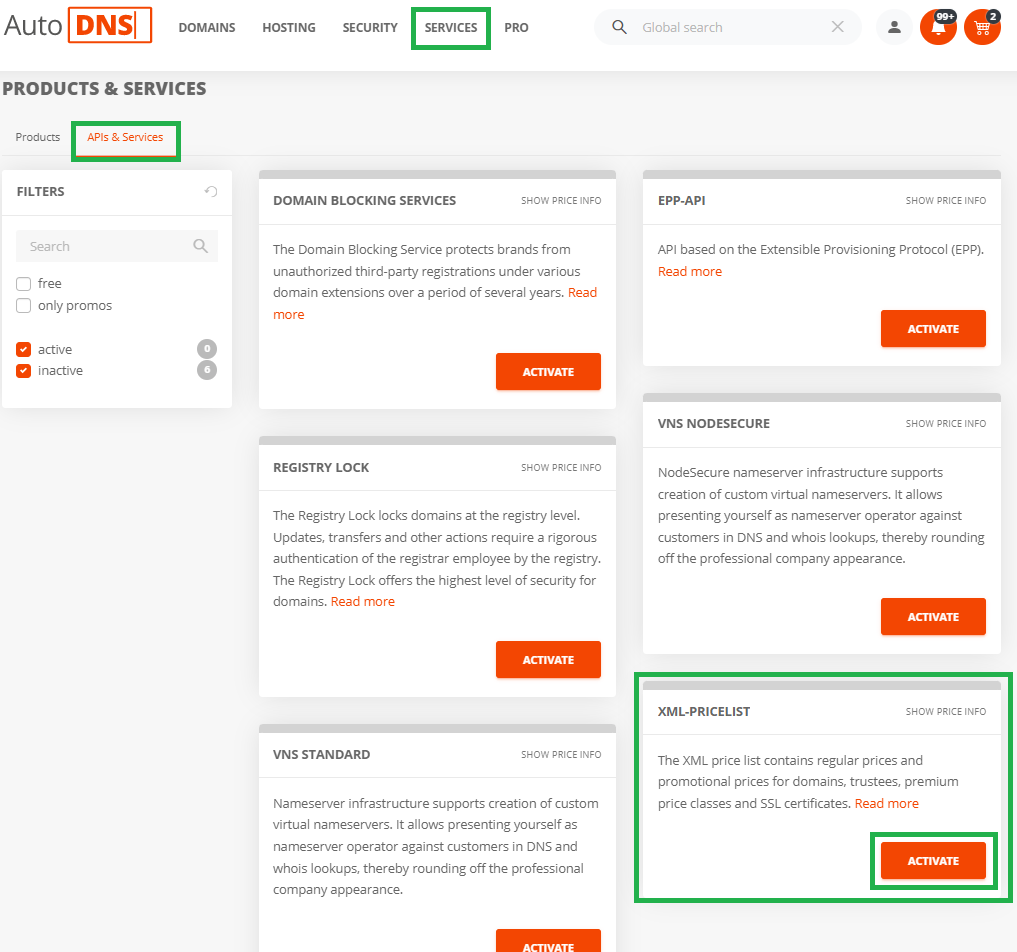Activate VNS NodeSecure
Viewport: 1017px width, 952px height.
933,617
